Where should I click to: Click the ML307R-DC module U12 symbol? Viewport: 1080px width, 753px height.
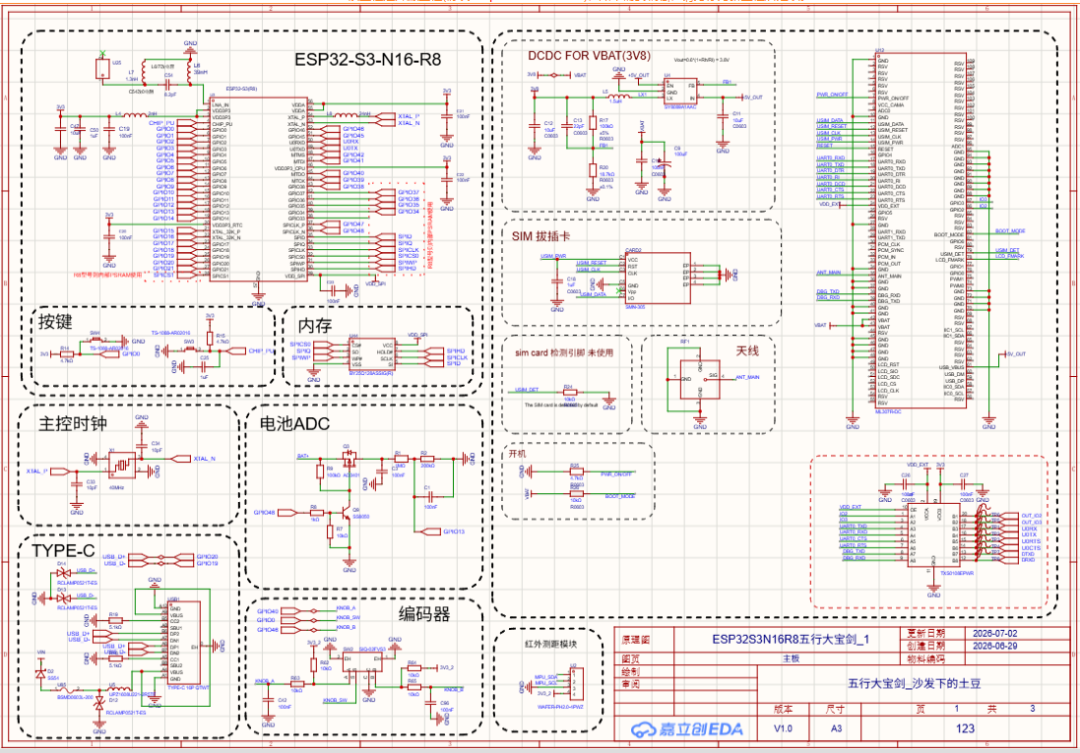coord(920,232)
